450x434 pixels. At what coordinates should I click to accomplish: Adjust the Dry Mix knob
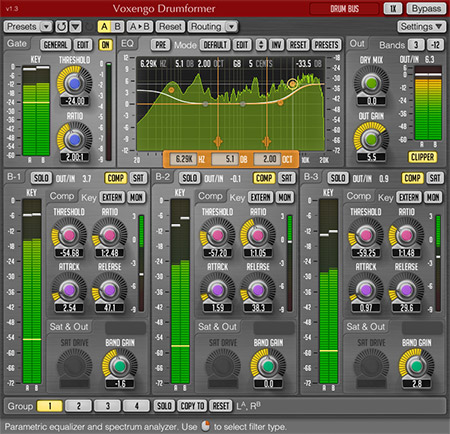tap(371, 83)
